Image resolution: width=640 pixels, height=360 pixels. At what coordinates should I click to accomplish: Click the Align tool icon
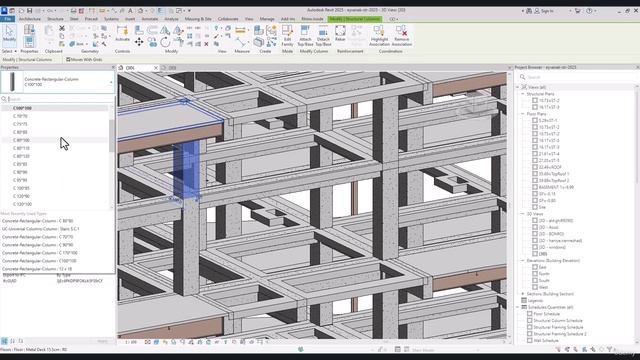pos(139,30)
